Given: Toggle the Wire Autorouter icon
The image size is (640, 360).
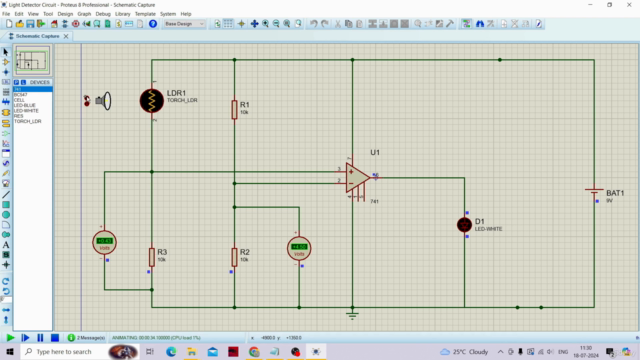Looking at the screenshot, I should pos(466,24).
